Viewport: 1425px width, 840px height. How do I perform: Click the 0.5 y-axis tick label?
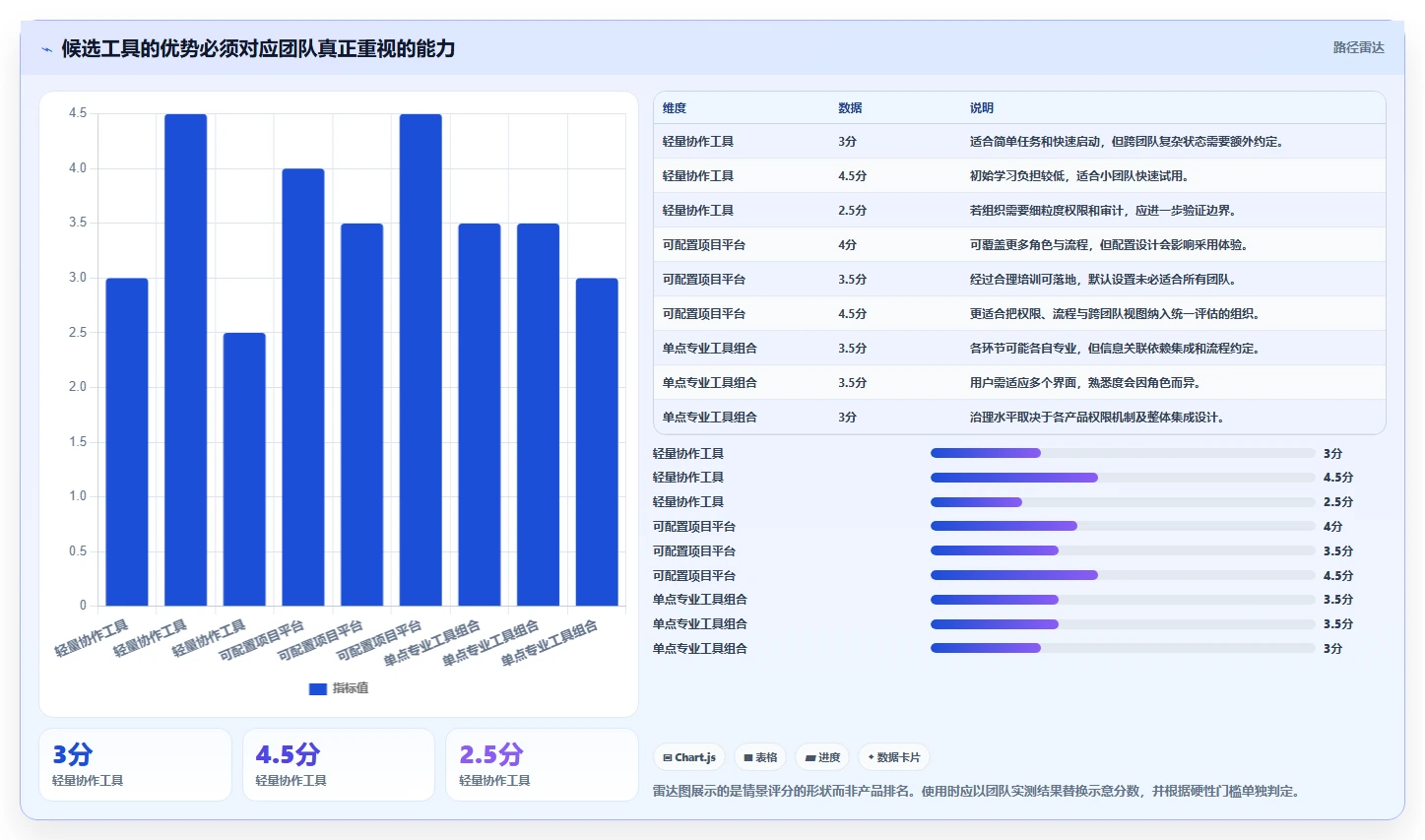[78, 551]
